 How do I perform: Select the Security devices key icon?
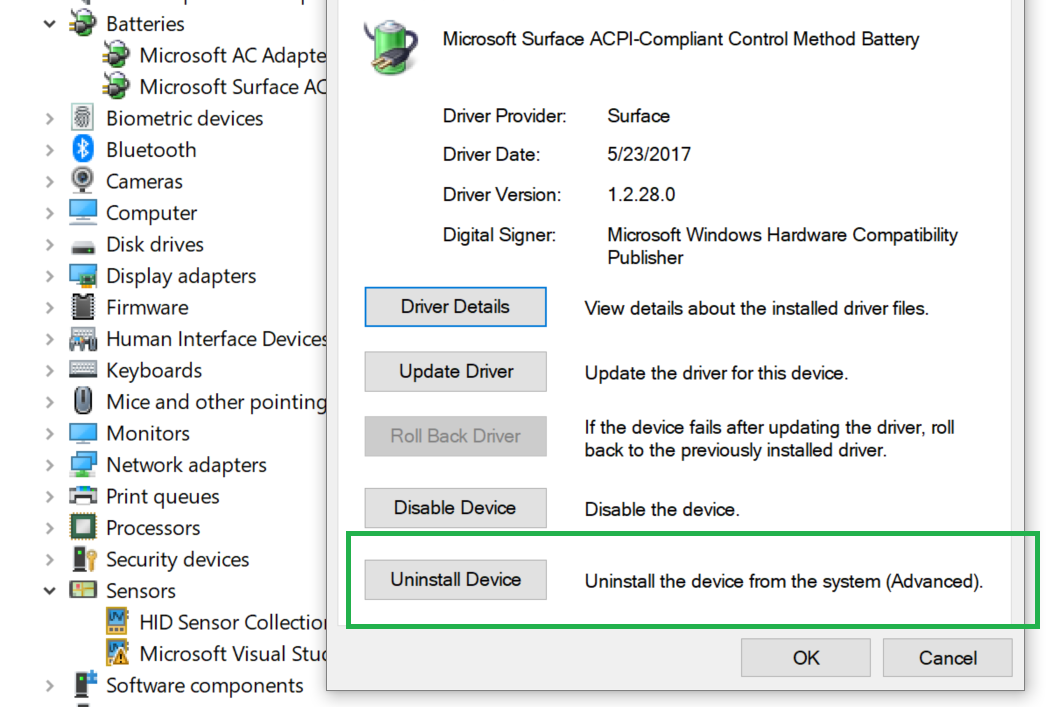[x=85, y=559]
